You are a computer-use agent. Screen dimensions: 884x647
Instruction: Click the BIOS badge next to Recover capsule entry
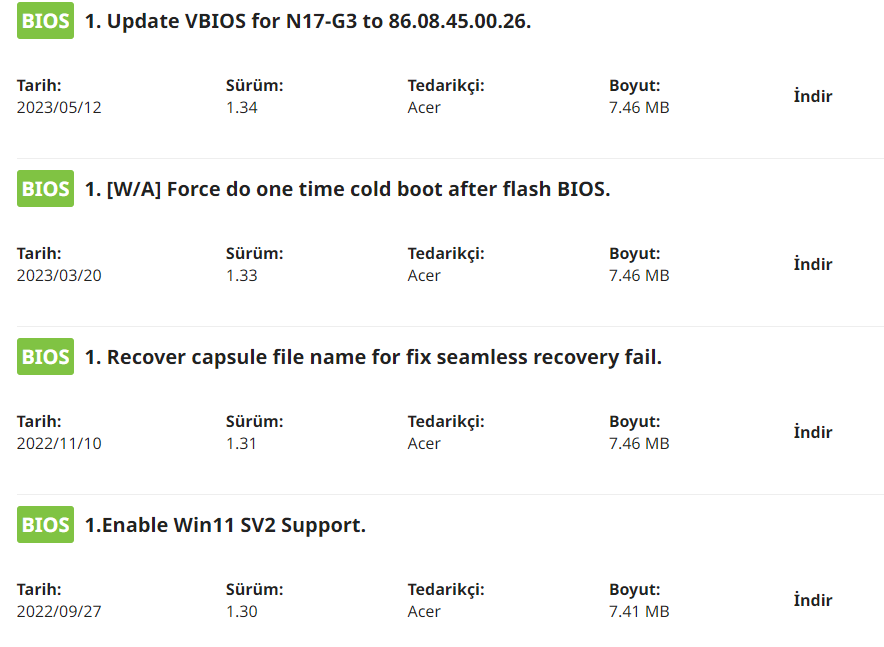point(45,357)
